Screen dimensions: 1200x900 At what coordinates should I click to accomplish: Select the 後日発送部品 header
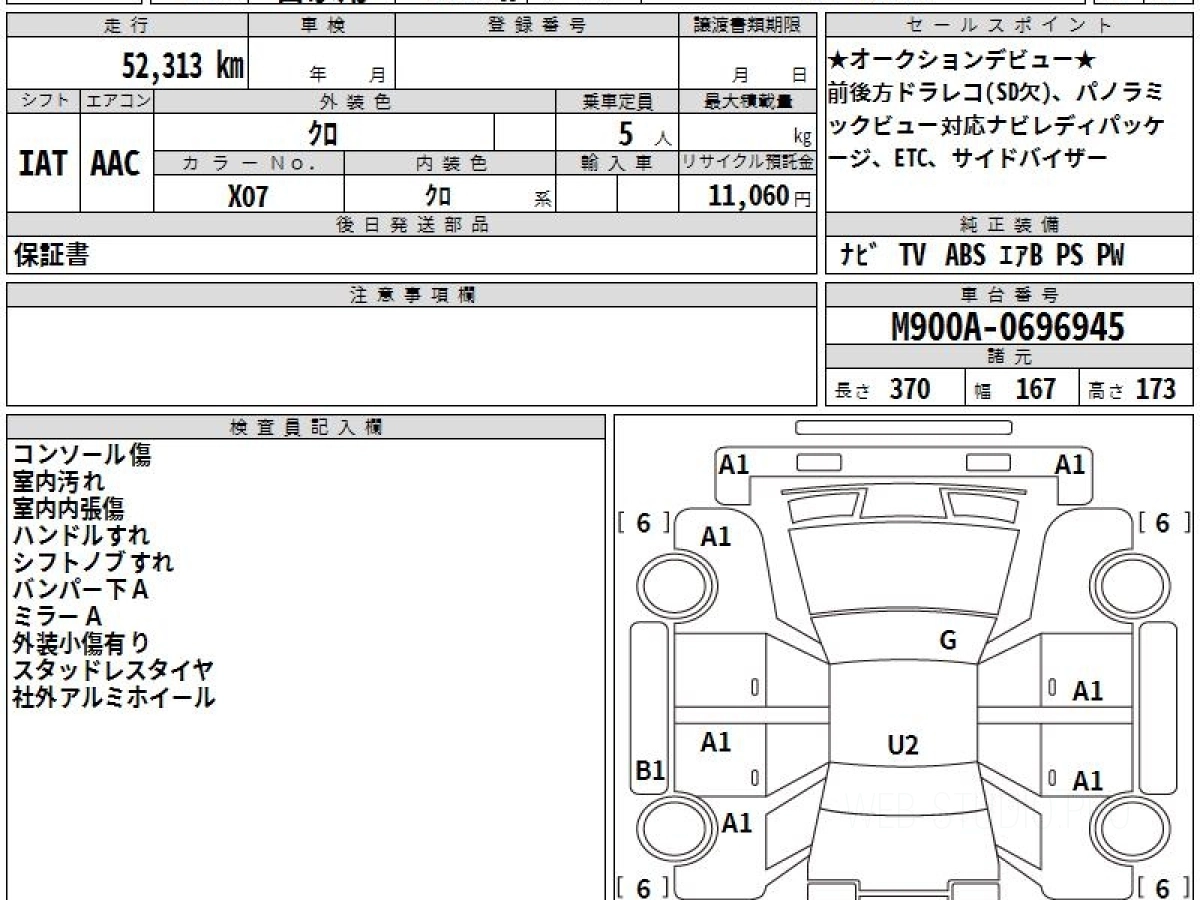412,225
